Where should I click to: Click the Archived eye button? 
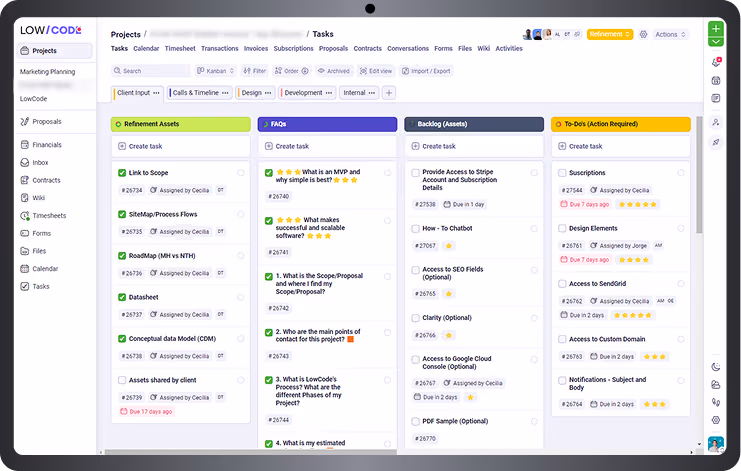334,71
